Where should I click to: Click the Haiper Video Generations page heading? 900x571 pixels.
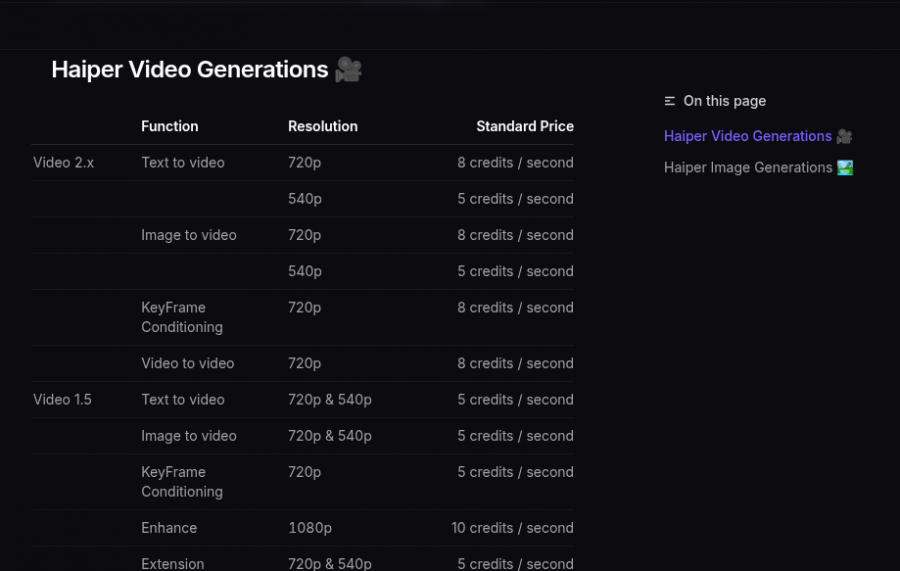[x=207, y=69]
